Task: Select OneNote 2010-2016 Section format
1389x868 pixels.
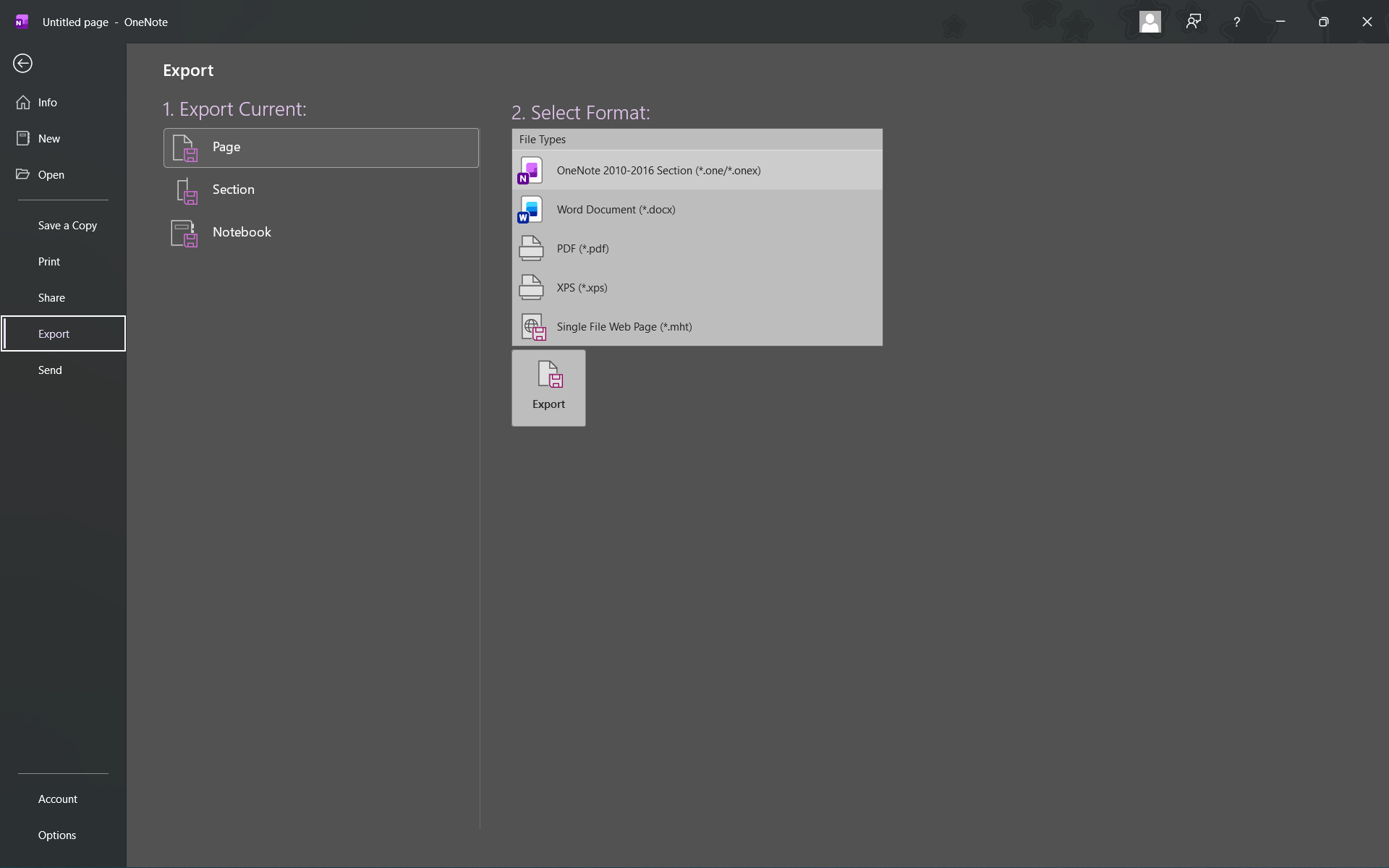Action: pyautogui.click(x=697, y=171)
